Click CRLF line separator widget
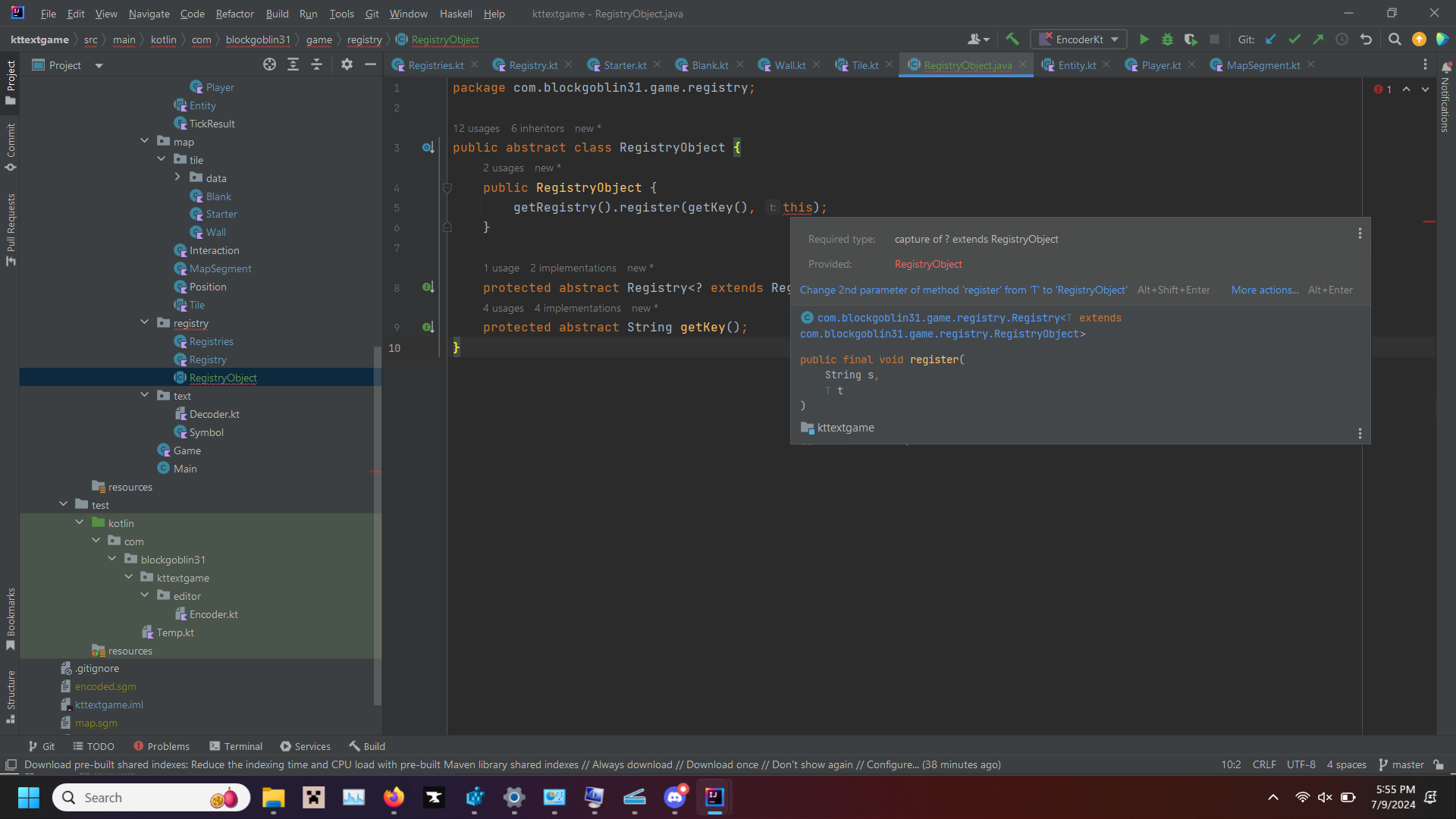1456x819 pixels. click(1264, 764)
